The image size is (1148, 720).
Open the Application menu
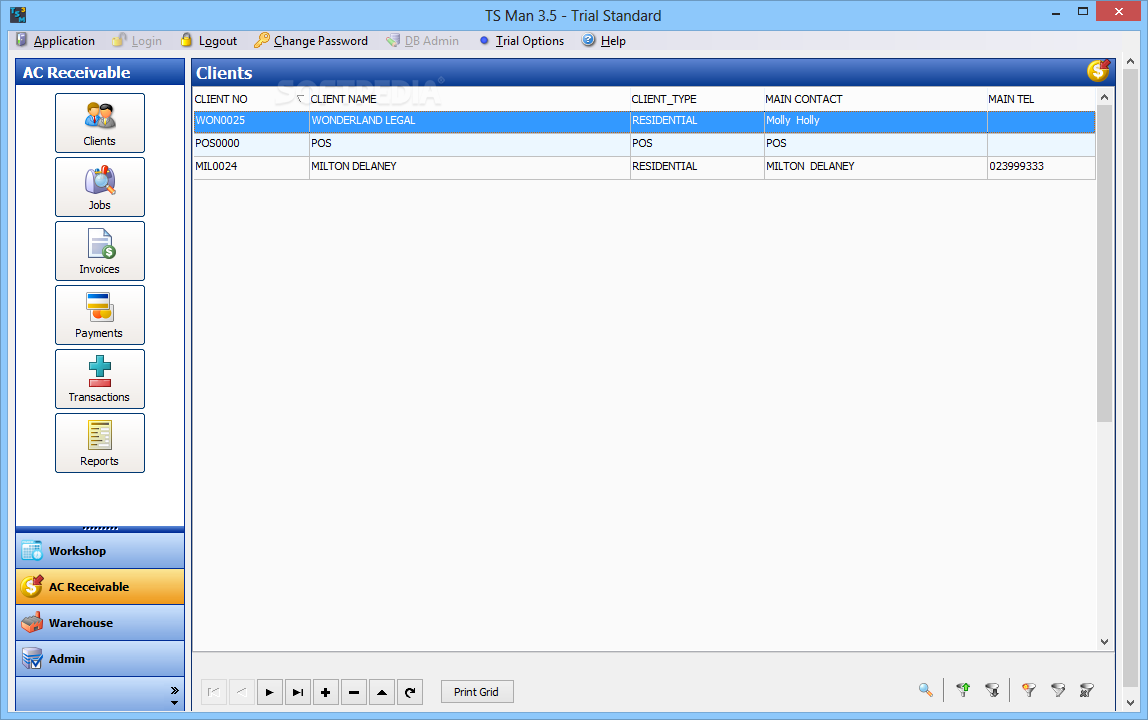click(x=56, y=41)
